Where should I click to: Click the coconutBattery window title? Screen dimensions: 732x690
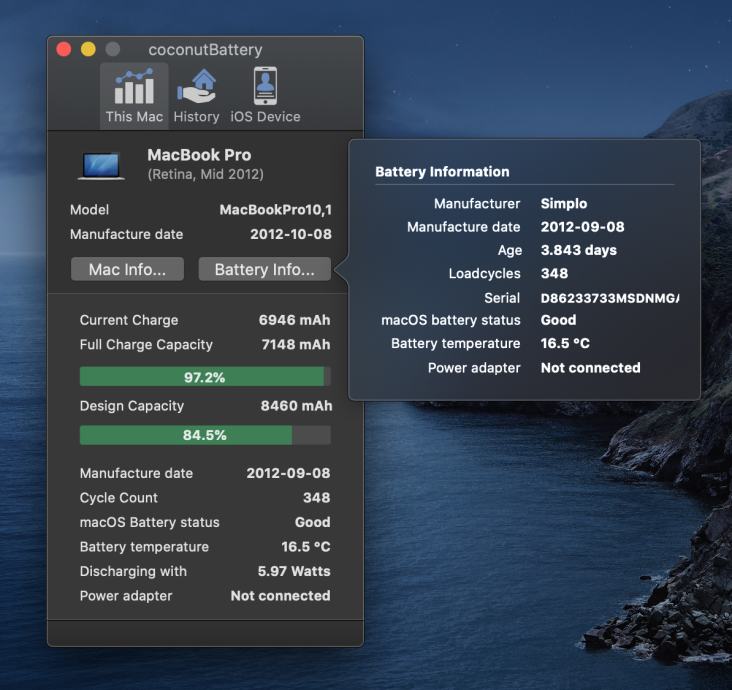205,49
